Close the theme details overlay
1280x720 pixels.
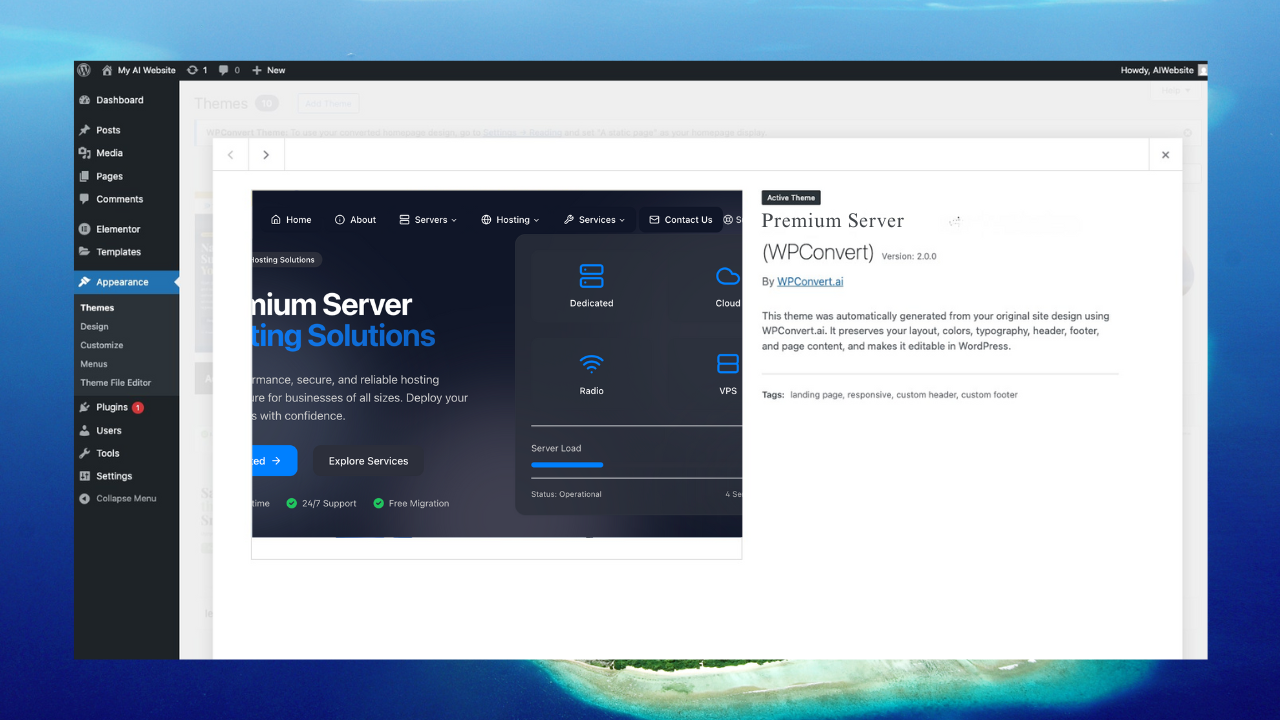tap(1165, 155)
